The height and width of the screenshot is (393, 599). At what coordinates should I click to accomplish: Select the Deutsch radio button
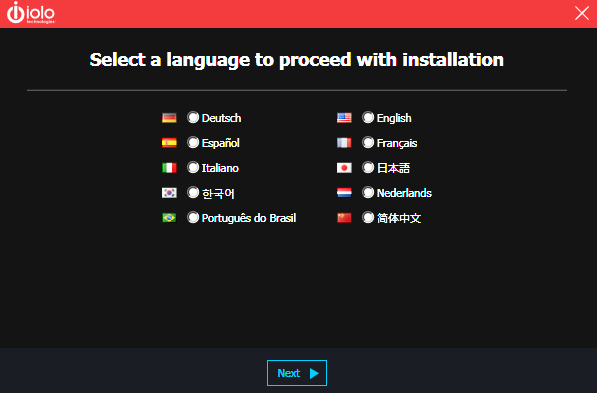[x=193, y=117]
